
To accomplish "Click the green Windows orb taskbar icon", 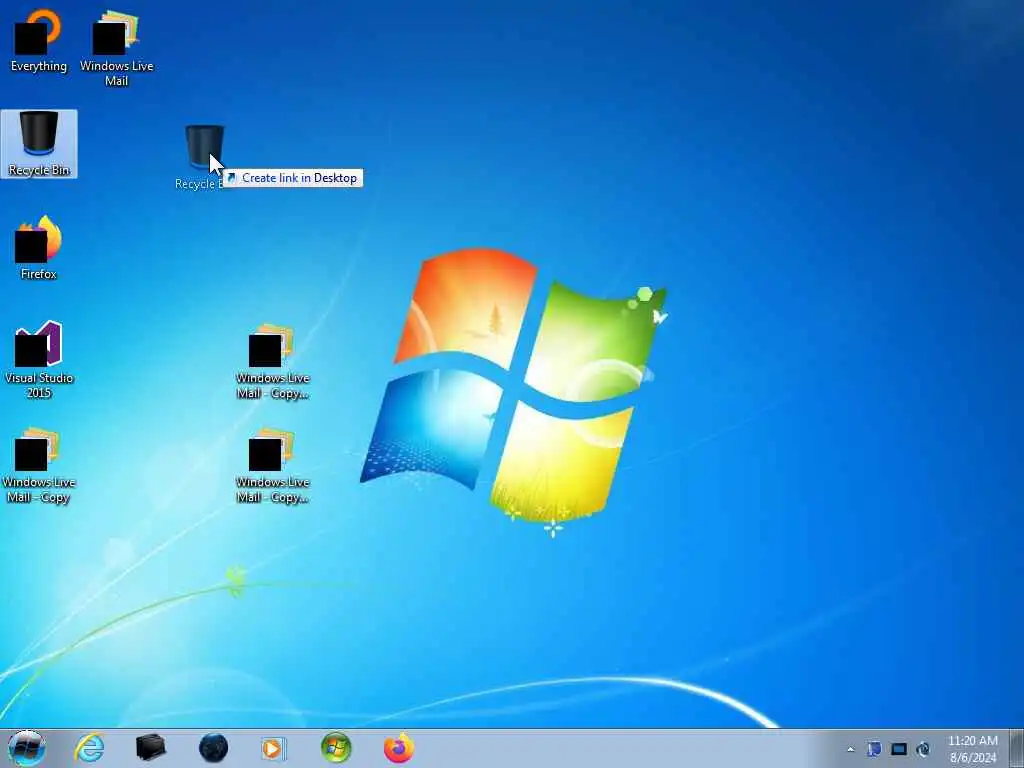I will (336, 748).
